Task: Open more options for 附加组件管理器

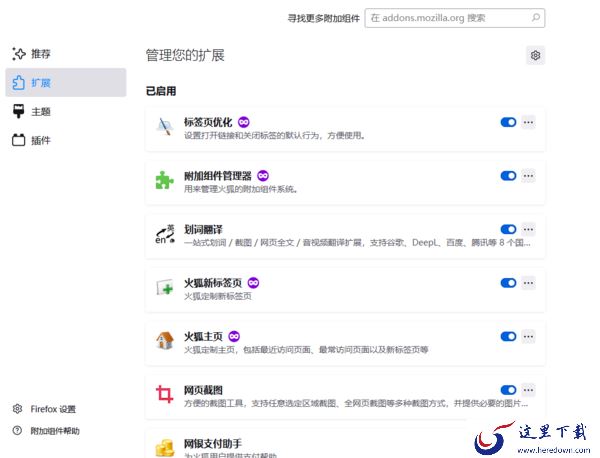Action: click(528, 176)
